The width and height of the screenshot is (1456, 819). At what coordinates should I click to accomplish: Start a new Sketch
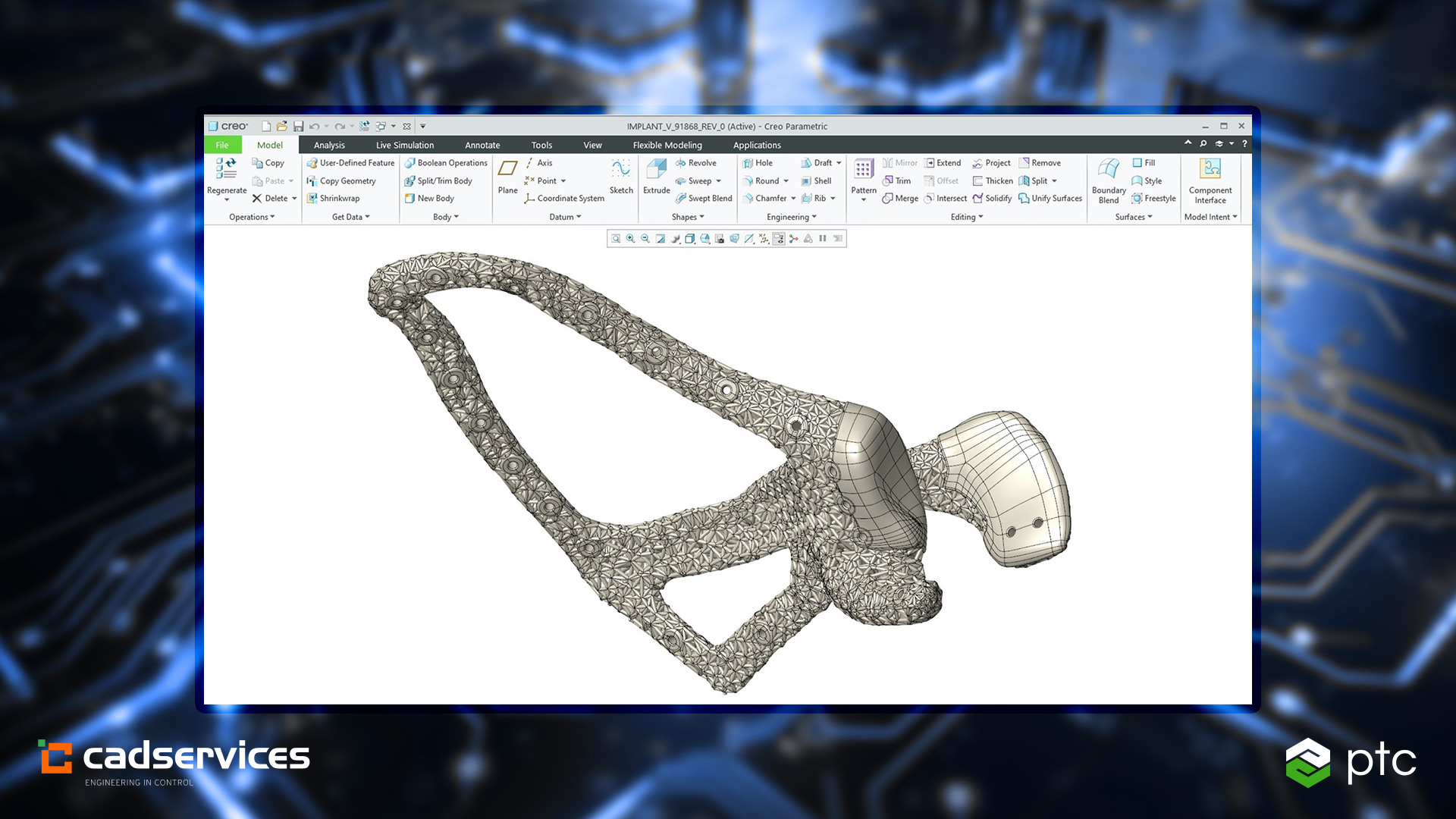[x=621, y=177]
